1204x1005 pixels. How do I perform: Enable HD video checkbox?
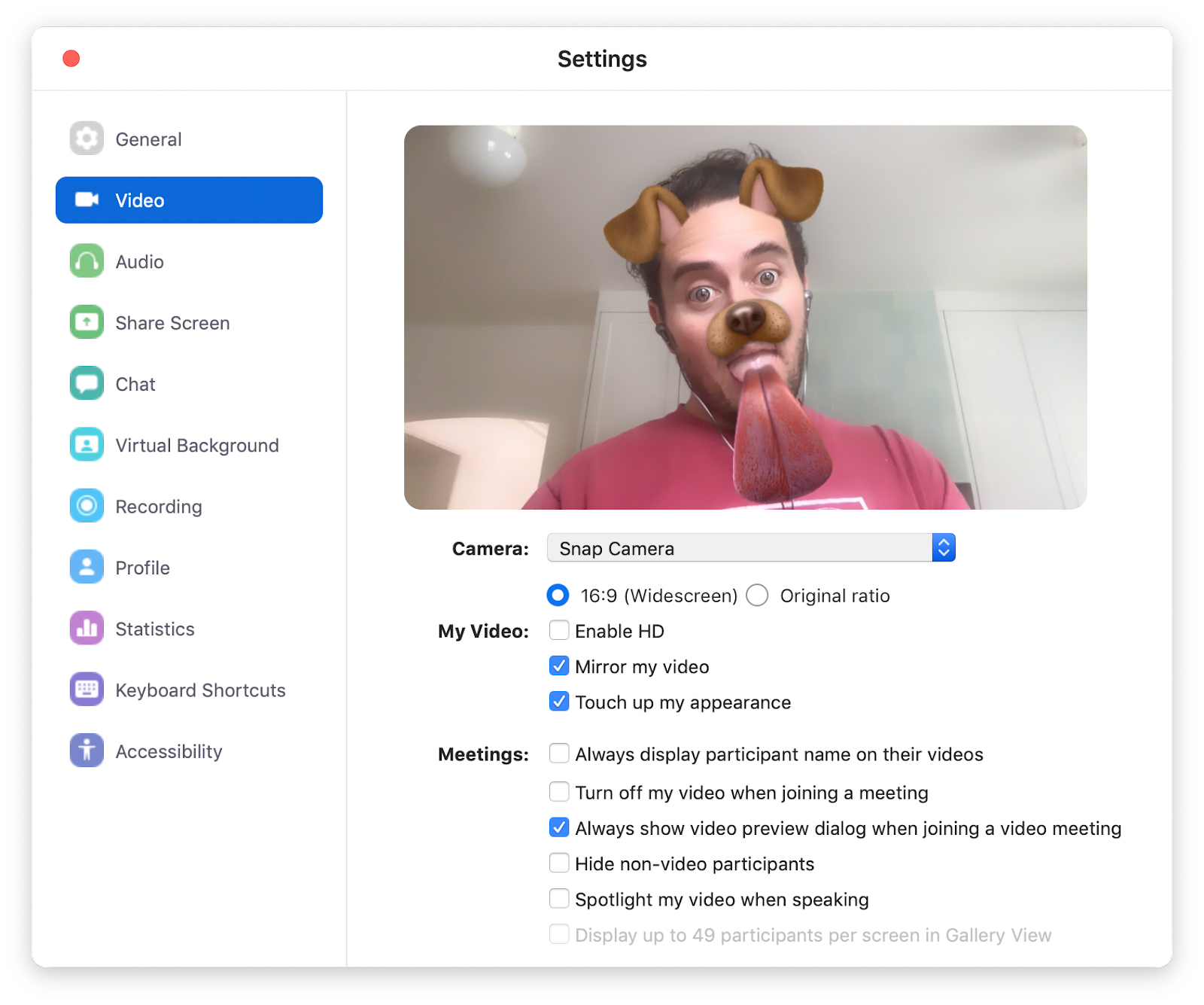(x=559, y=629)
